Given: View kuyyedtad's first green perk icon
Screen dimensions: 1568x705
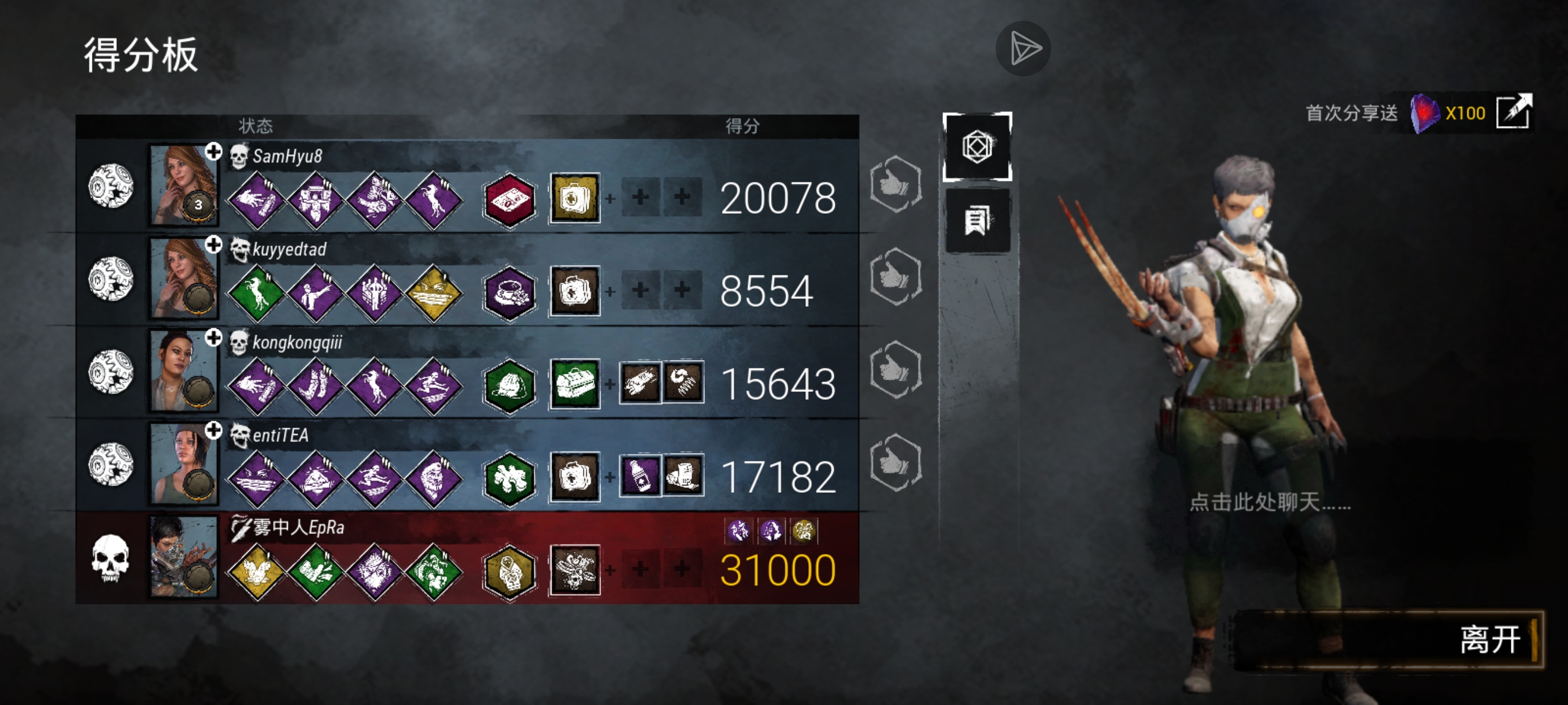Looking at the screenshot, I should tap(257, 292).
